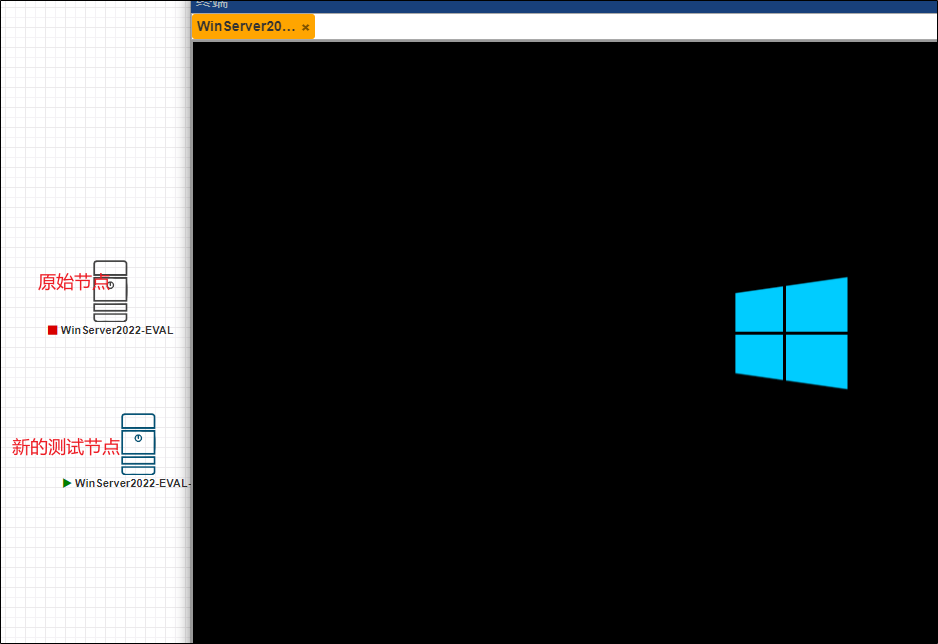Click the Windows logo in the console
The width and height of the screenshot is (938, 644).
(791, 333)
